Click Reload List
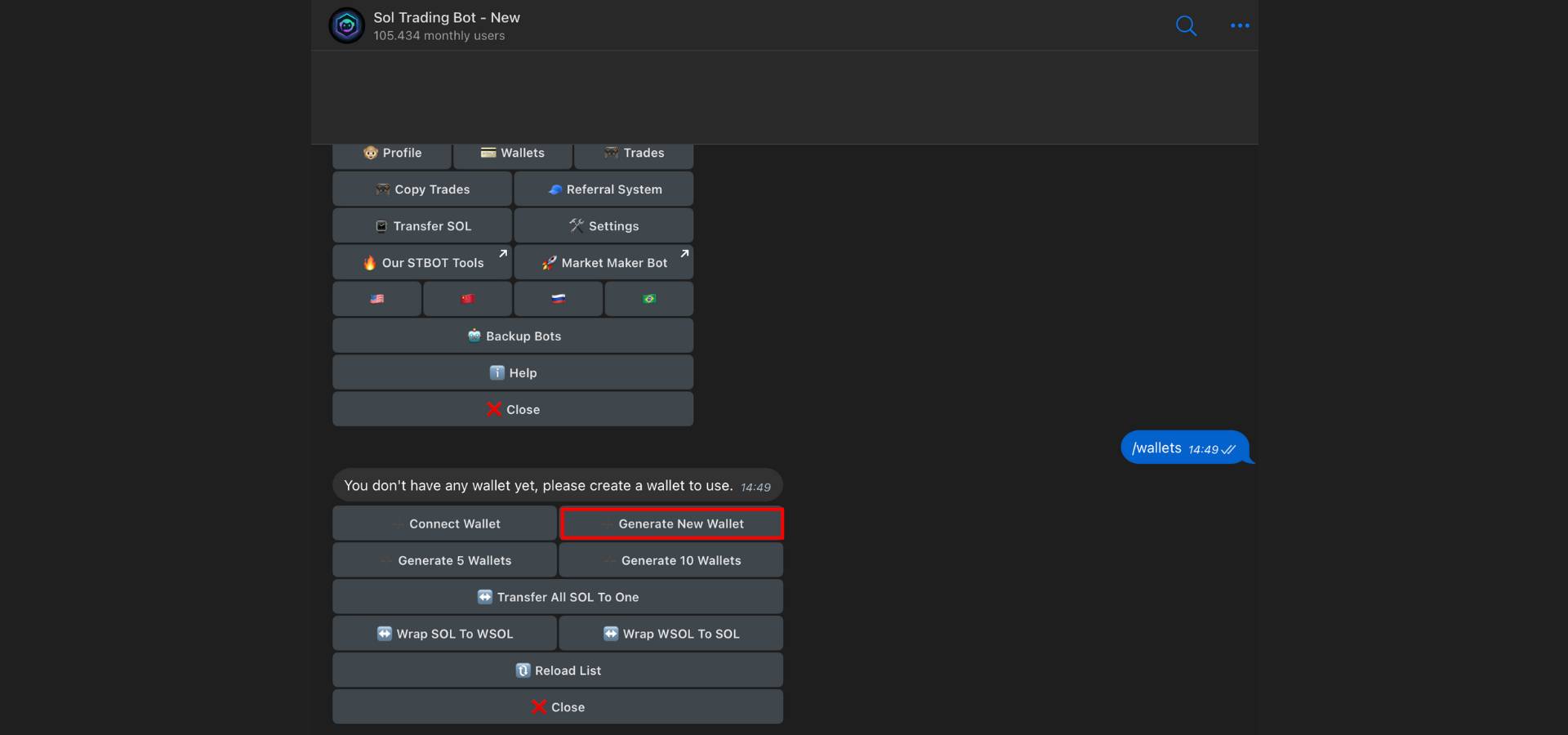This screenshot has width=1568, height=735. 558,670
